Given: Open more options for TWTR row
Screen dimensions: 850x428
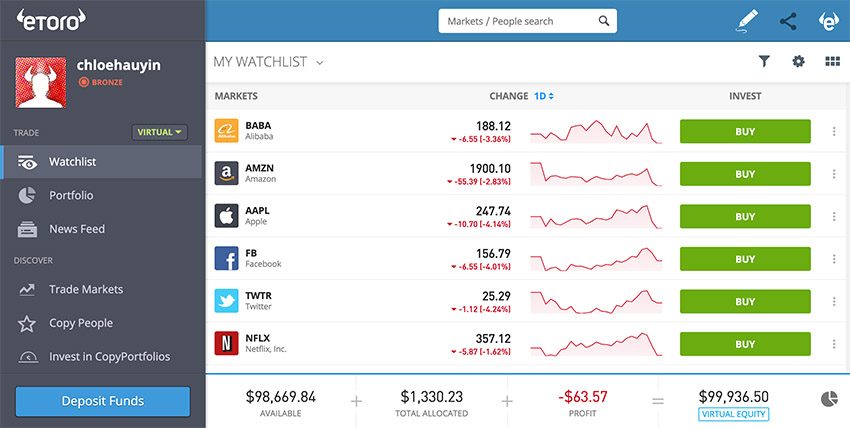Looking at the screenshot, I should (834, 301).
